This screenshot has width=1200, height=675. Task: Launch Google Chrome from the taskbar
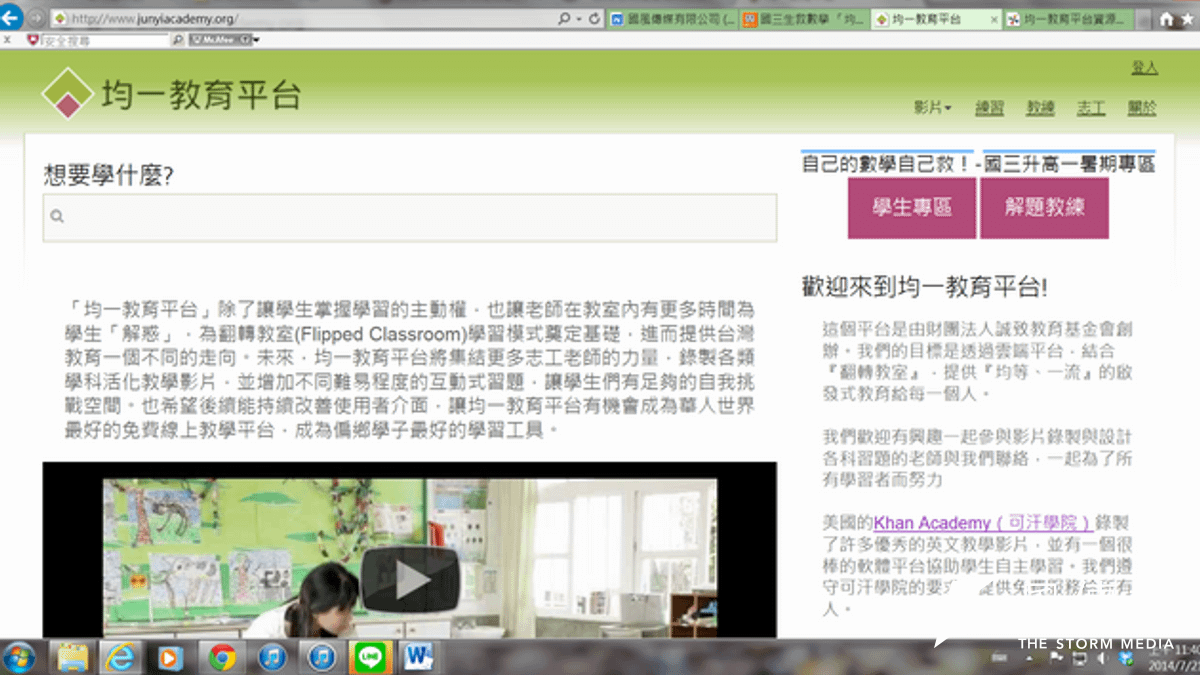221,658
